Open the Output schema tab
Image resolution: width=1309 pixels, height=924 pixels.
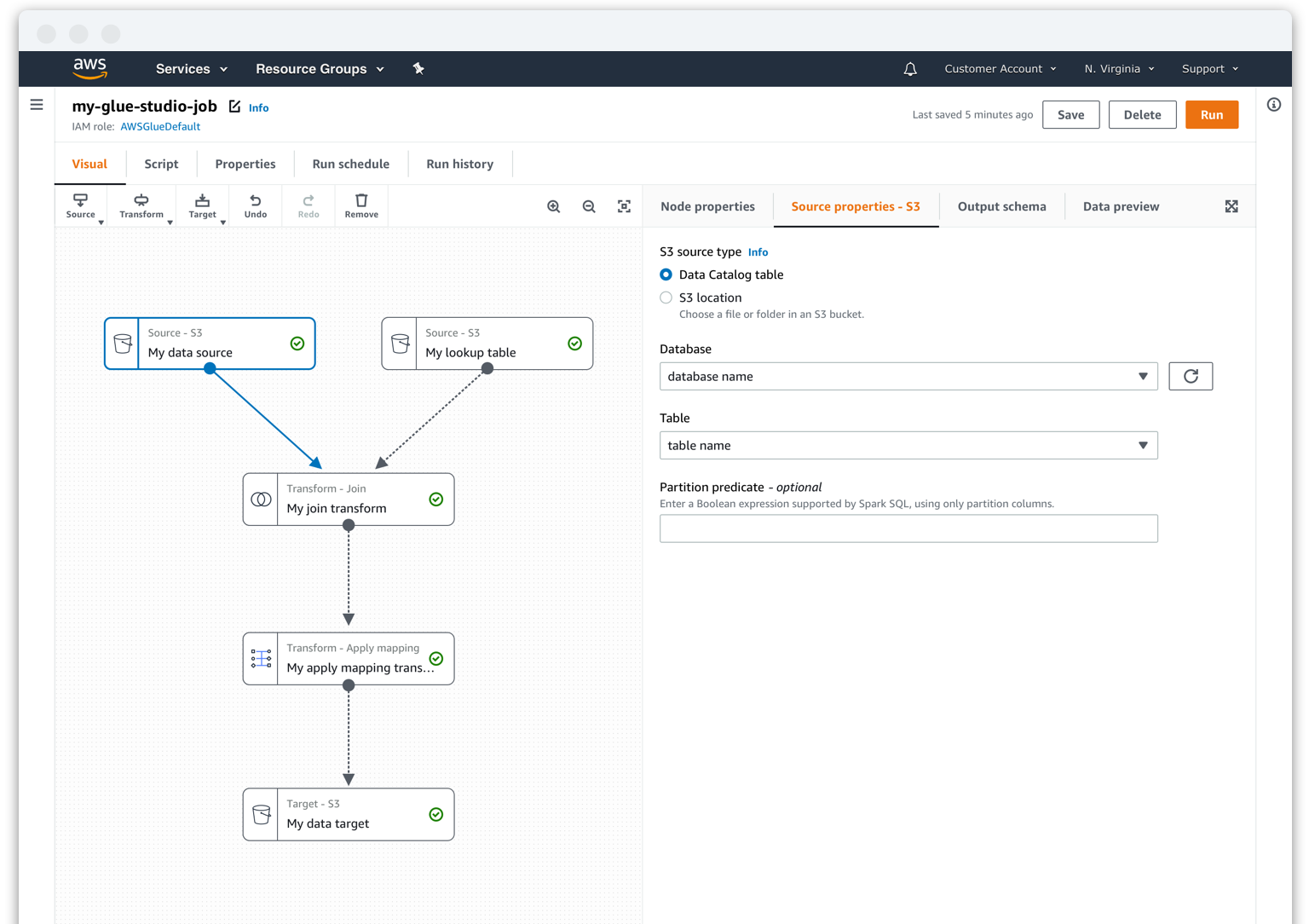point(1002,206)
